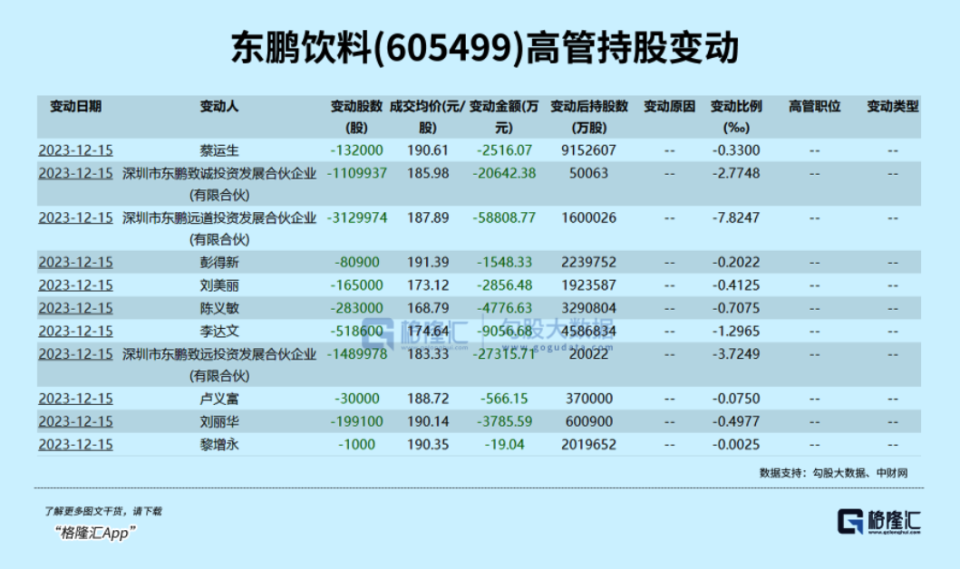The height and width of the screenshot is (569, 960).
Task: Select the name 卢义富
Action: coord(219,399)
